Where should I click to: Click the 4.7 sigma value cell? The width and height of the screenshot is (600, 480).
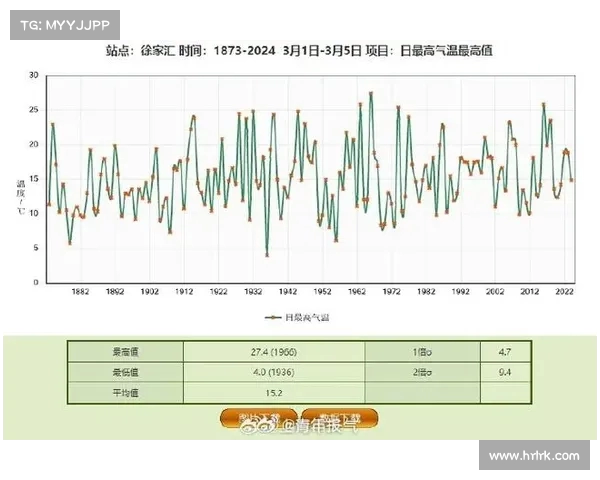point(504,352)
